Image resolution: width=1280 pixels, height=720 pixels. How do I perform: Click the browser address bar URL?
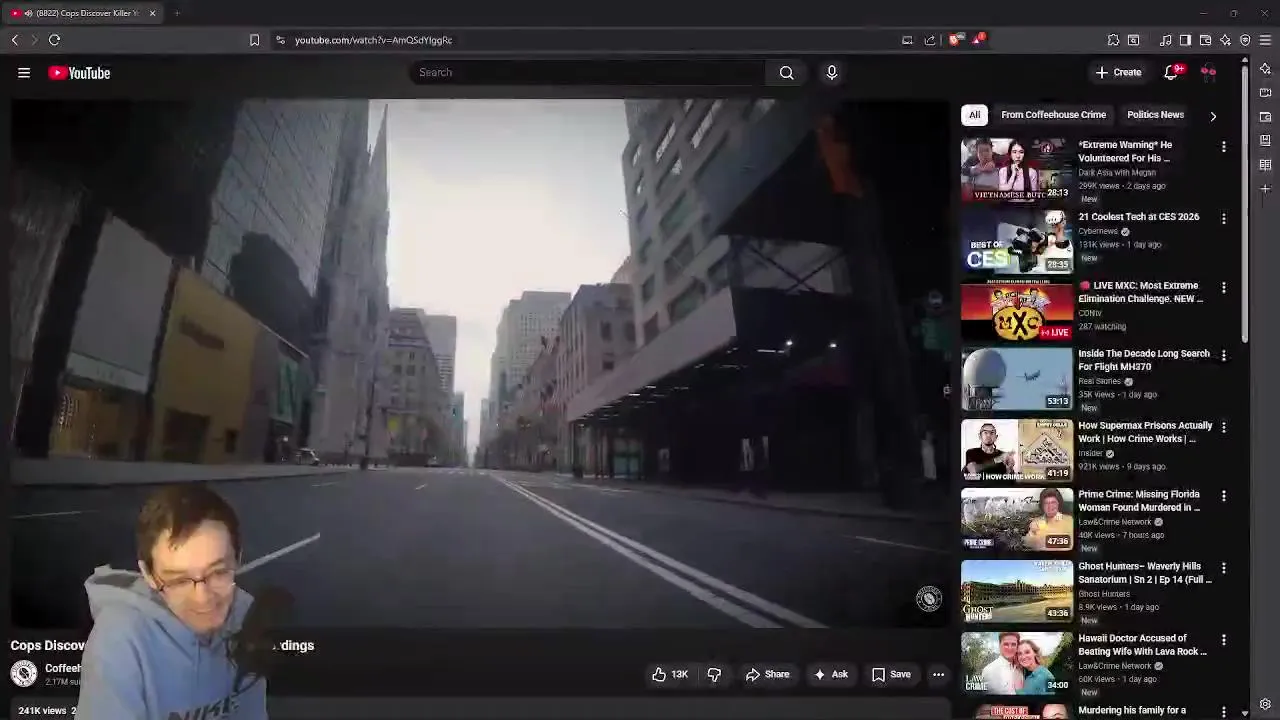(x=373, y=40)
